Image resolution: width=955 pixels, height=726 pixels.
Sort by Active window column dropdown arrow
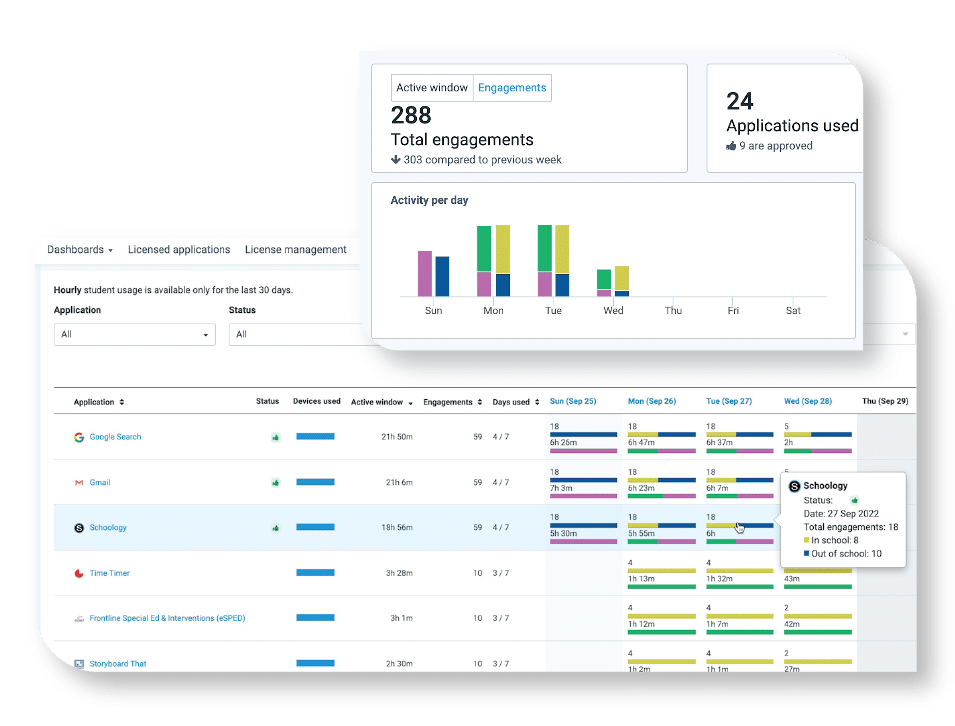click(411, 403)
